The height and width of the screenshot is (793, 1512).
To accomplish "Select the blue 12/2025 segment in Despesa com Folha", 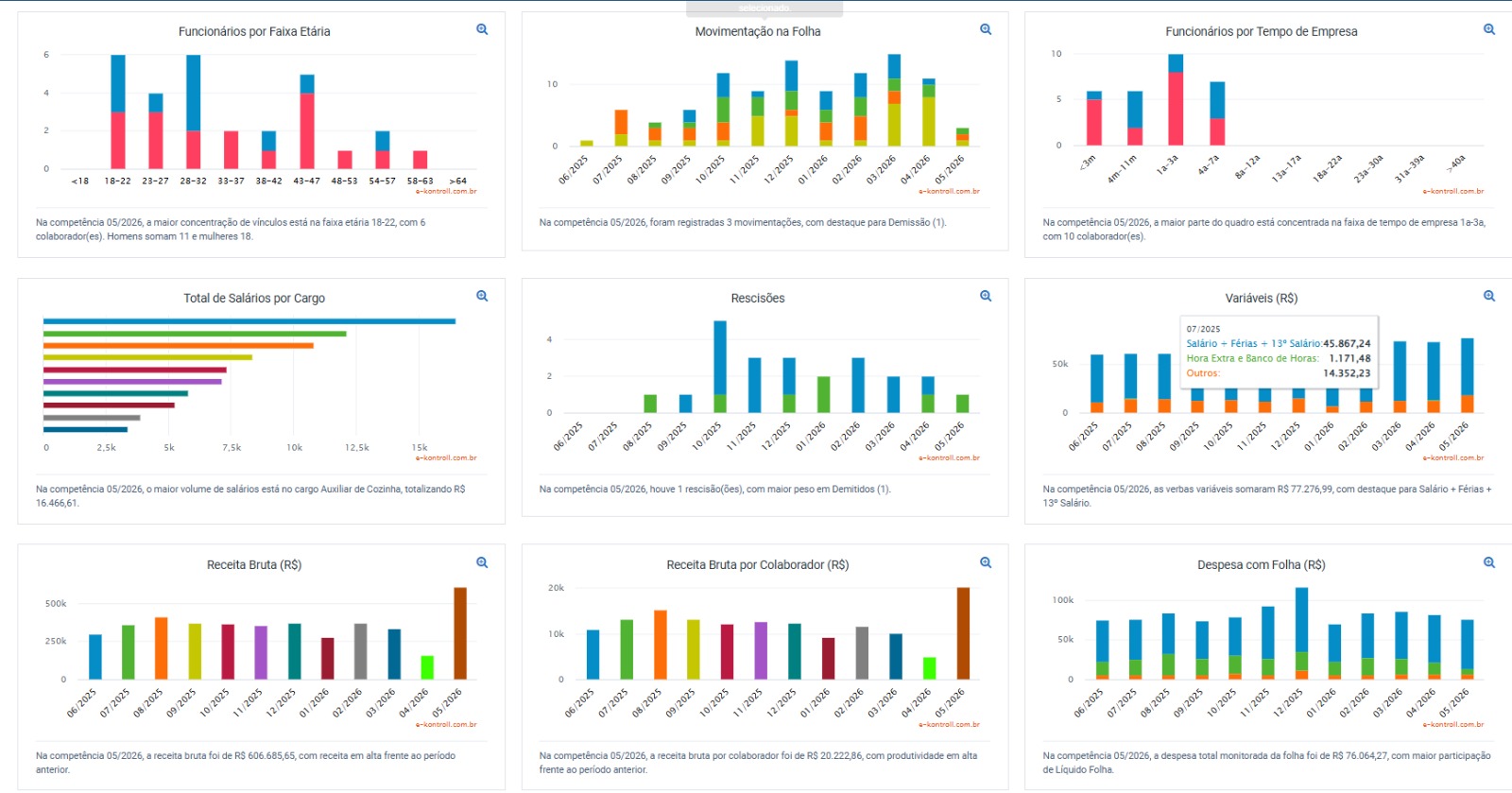I will pyautogui.click(x=1302, y=620).
